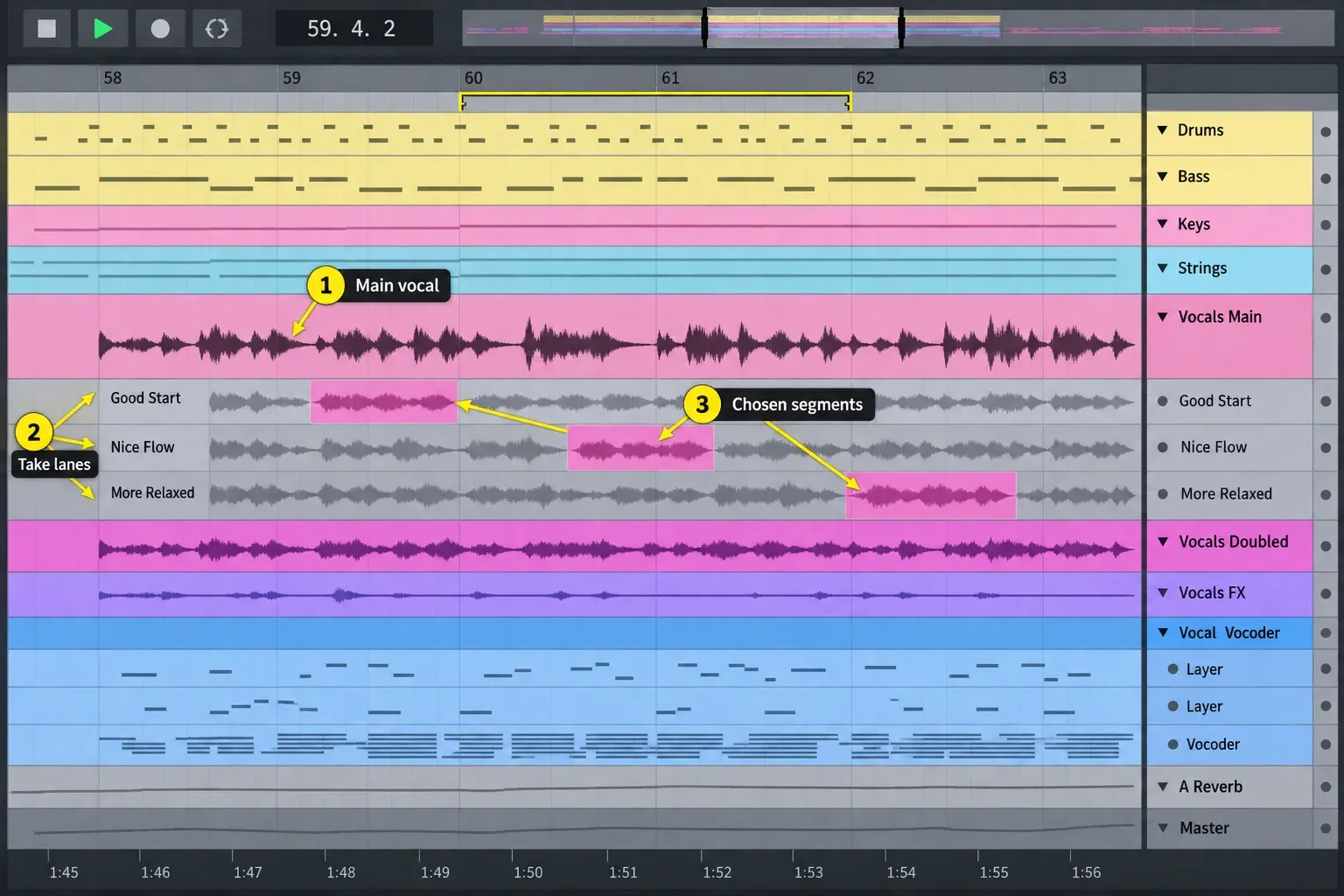Click the Vocoder lane left dot

(x=1173, y=745)
